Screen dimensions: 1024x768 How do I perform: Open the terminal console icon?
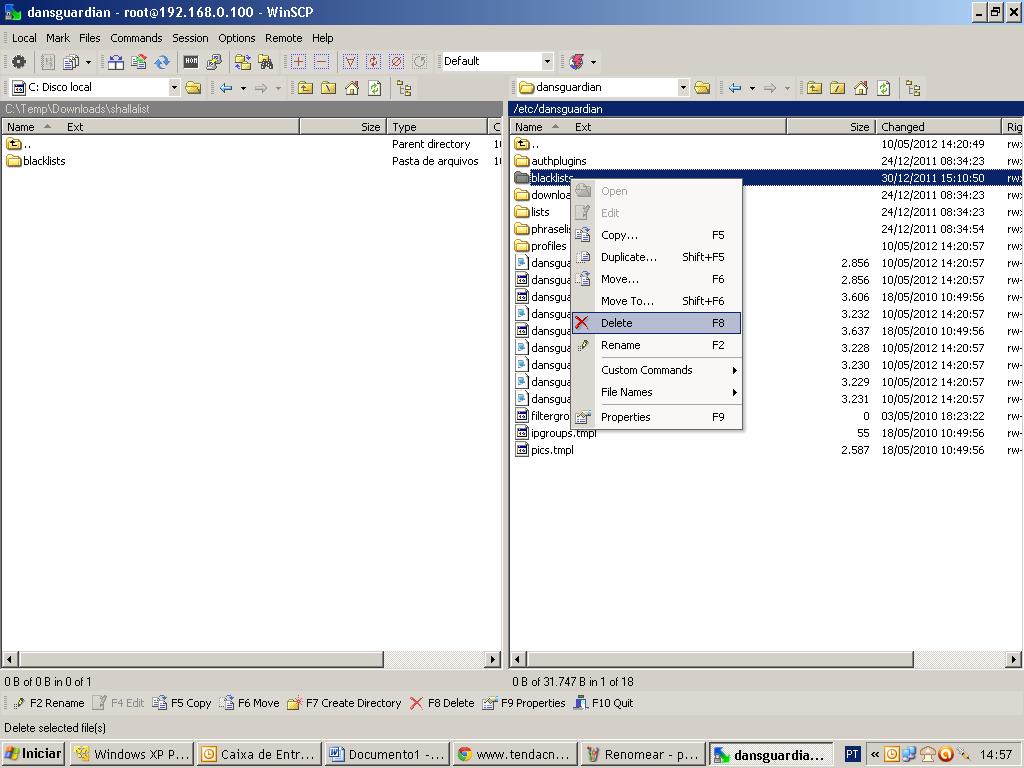tap(191, 62)
